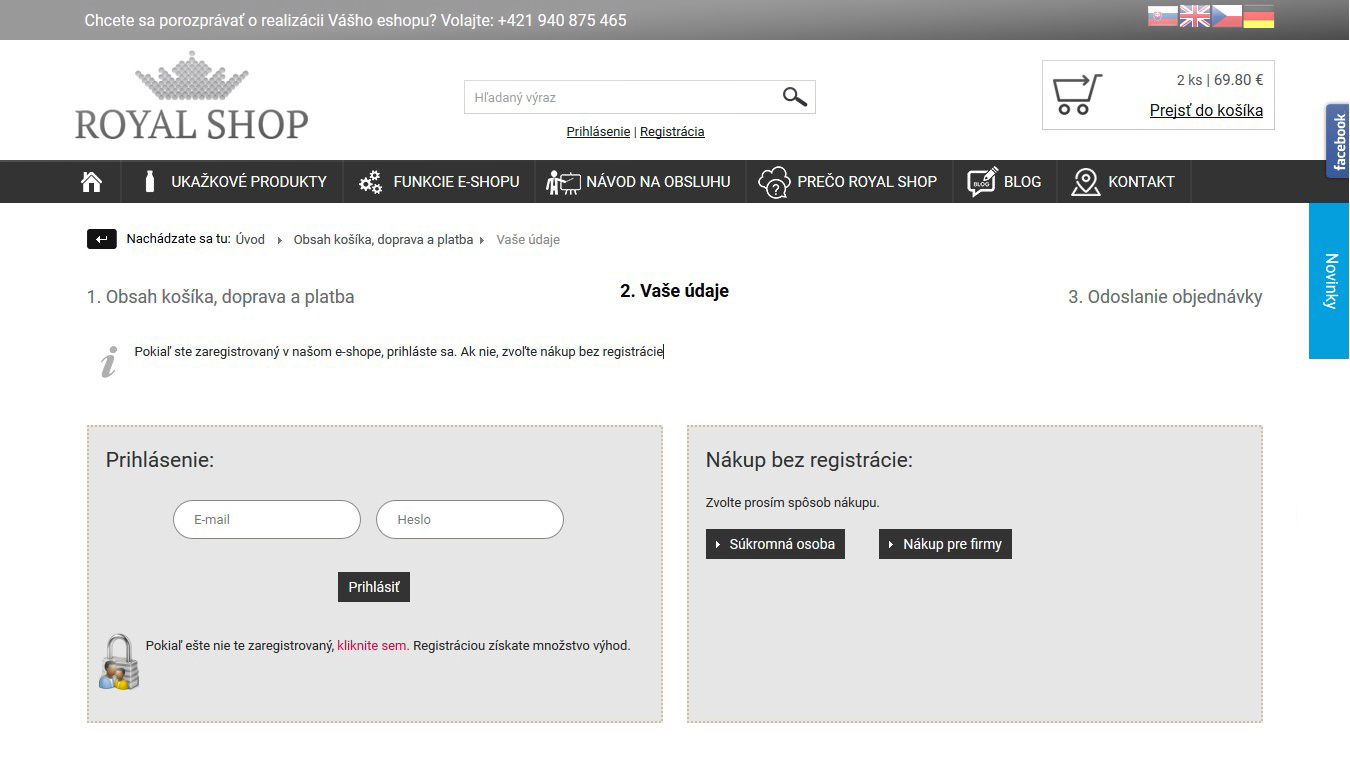Select Nákup pre firmy option
The image size is (1350, 758).
click(x=945, y=544)
